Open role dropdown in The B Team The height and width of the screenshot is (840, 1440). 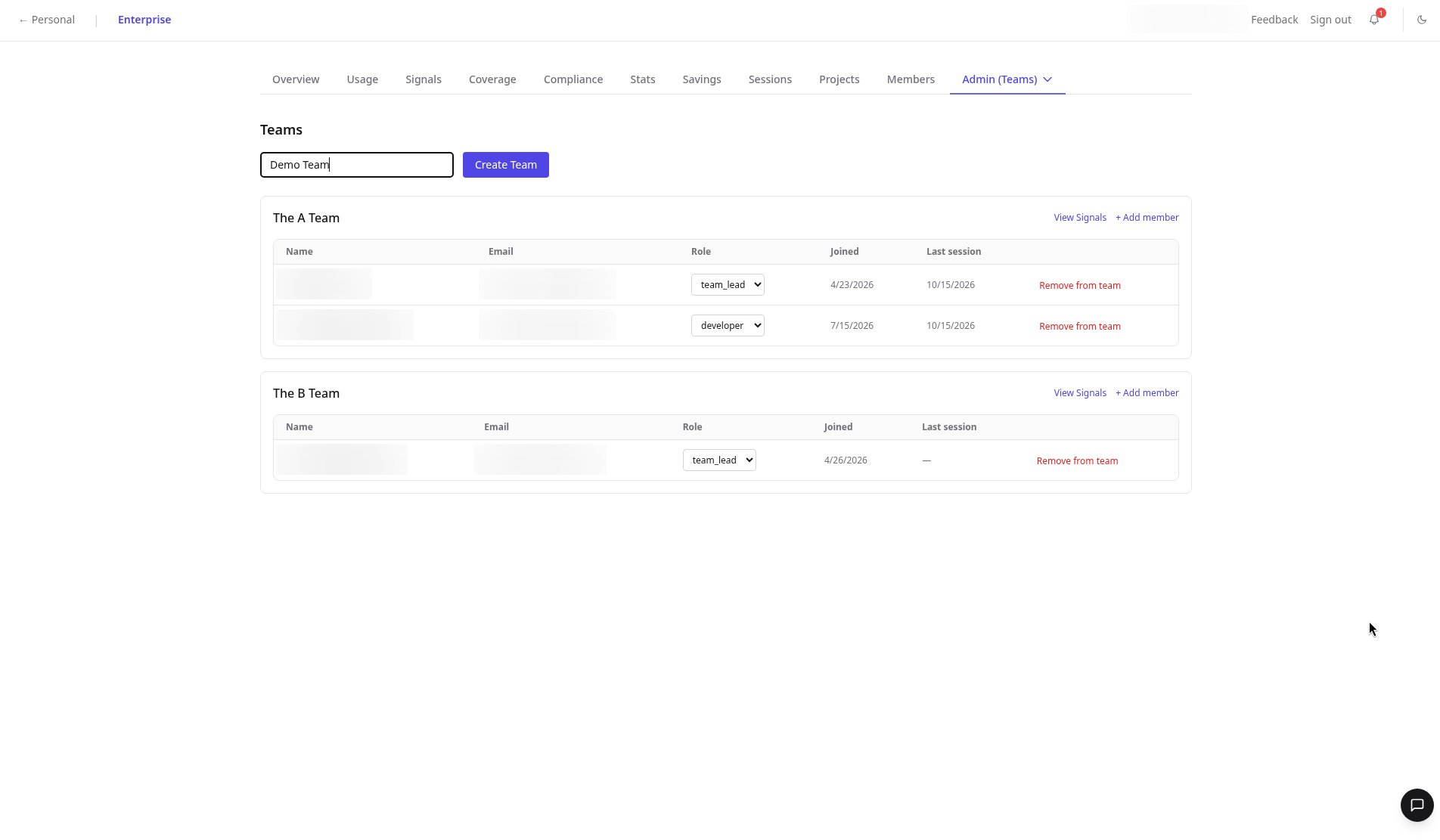(719, 460)
